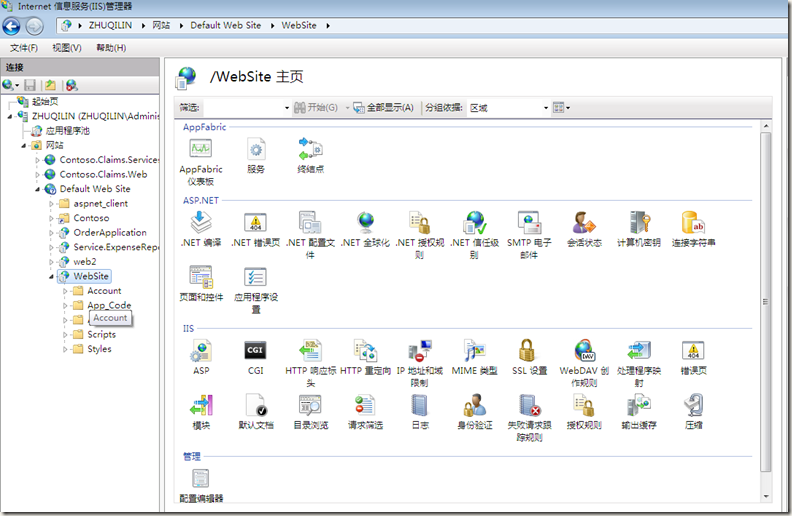This screenshot has height=516, width=792.
Task: Open 页面和控件 feature
Action: click(x=201, y=284)
